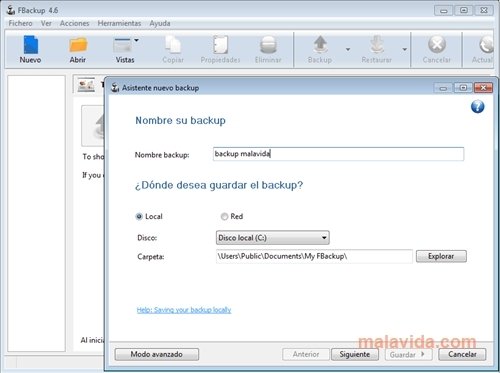Switch to Modo avanzado

pyautogui.click(x=157, y=354)
